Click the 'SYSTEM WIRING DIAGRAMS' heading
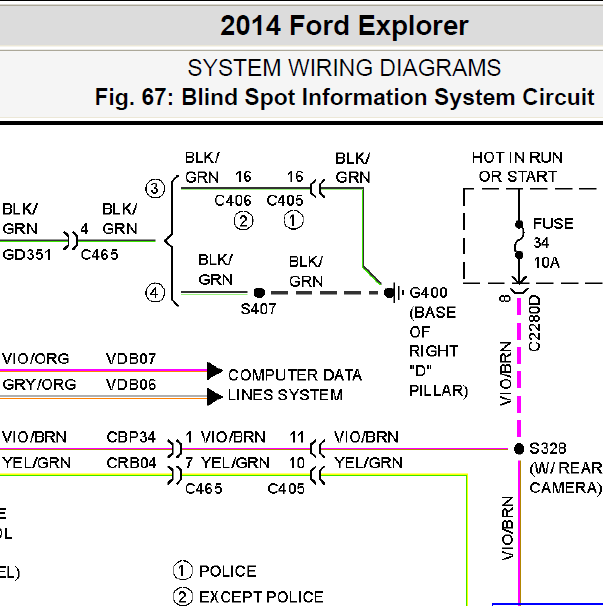 (344, 68)
